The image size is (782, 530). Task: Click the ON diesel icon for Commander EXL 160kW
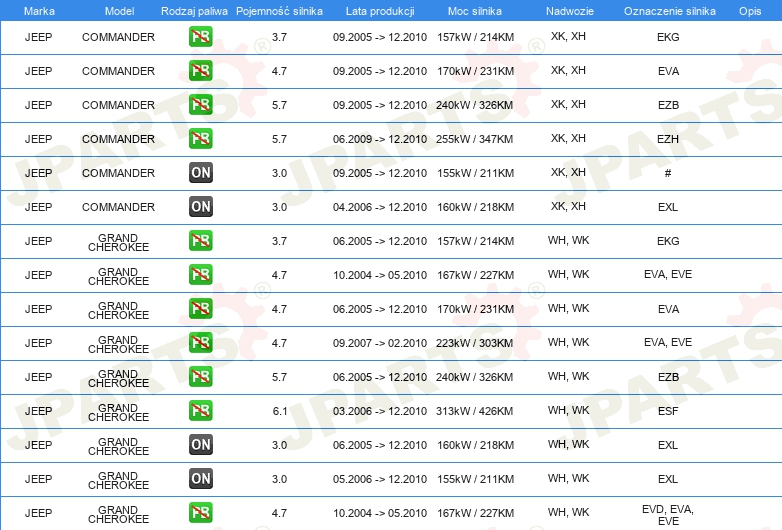200,206
